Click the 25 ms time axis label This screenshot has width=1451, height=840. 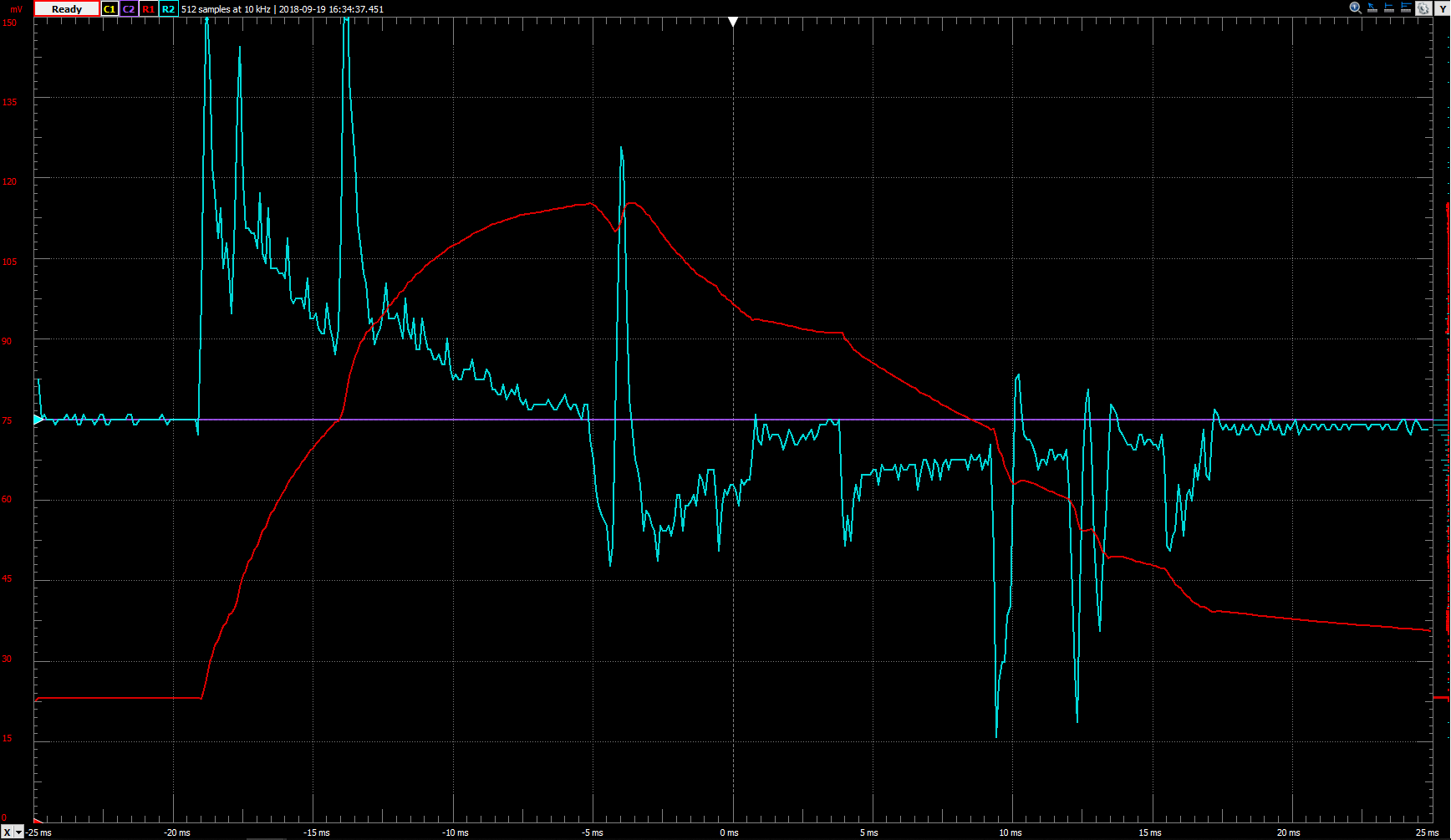click(x=1428, y=832)
